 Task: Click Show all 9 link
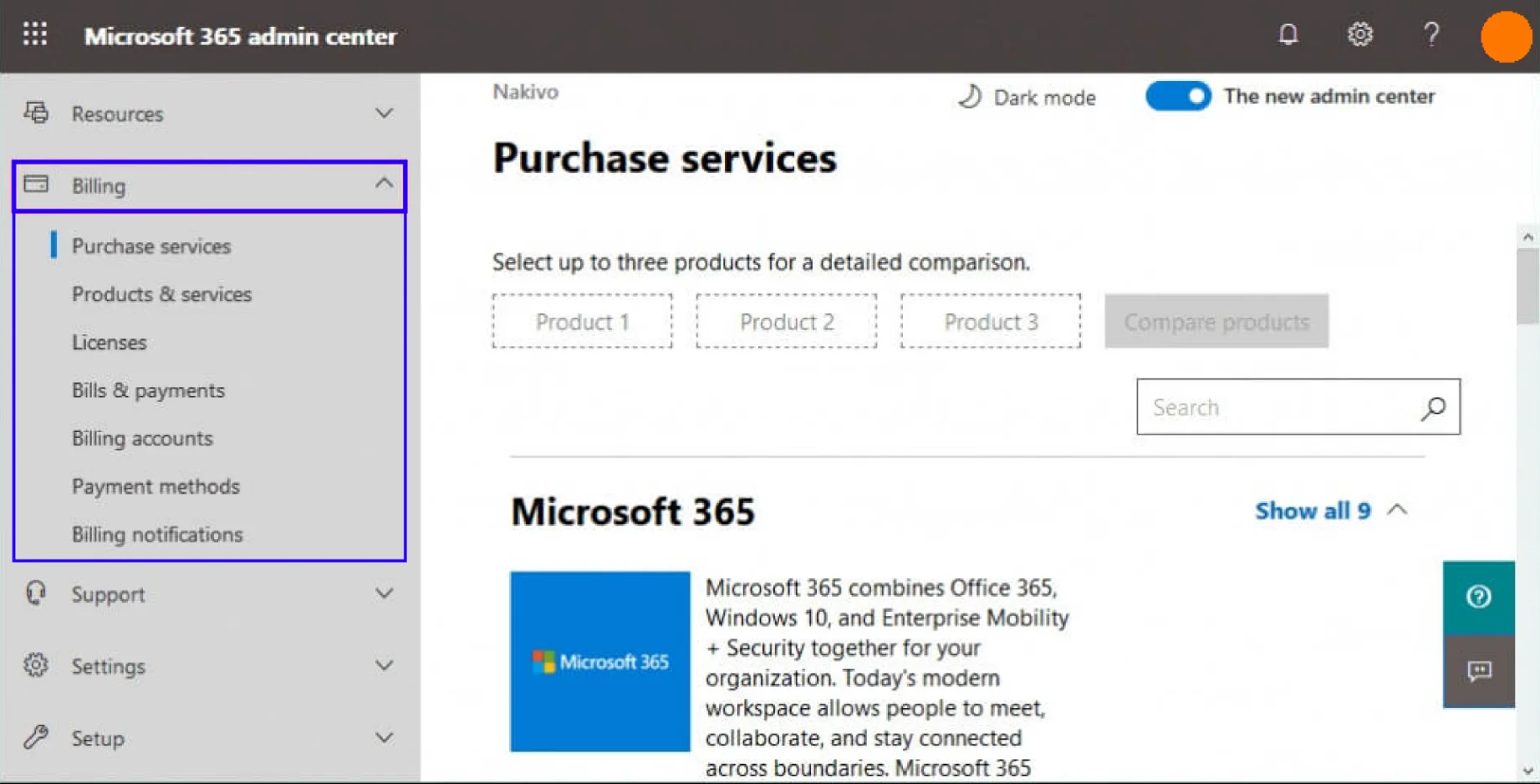(x=1313, y=511)
